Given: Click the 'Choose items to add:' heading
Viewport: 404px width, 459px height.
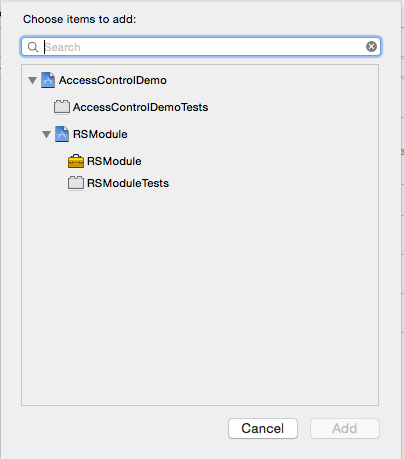Looking at the screenshot, I should 79,19.
